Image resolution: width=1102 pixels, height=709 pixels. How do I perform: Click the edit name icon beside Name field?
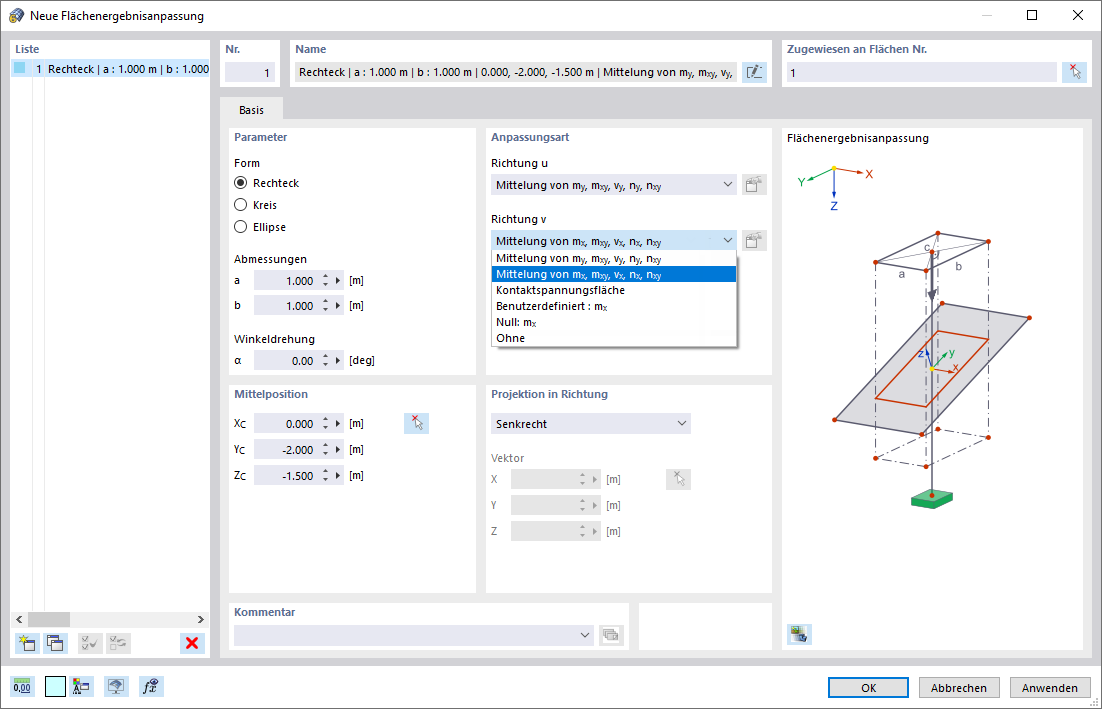[x=754, y=72]
